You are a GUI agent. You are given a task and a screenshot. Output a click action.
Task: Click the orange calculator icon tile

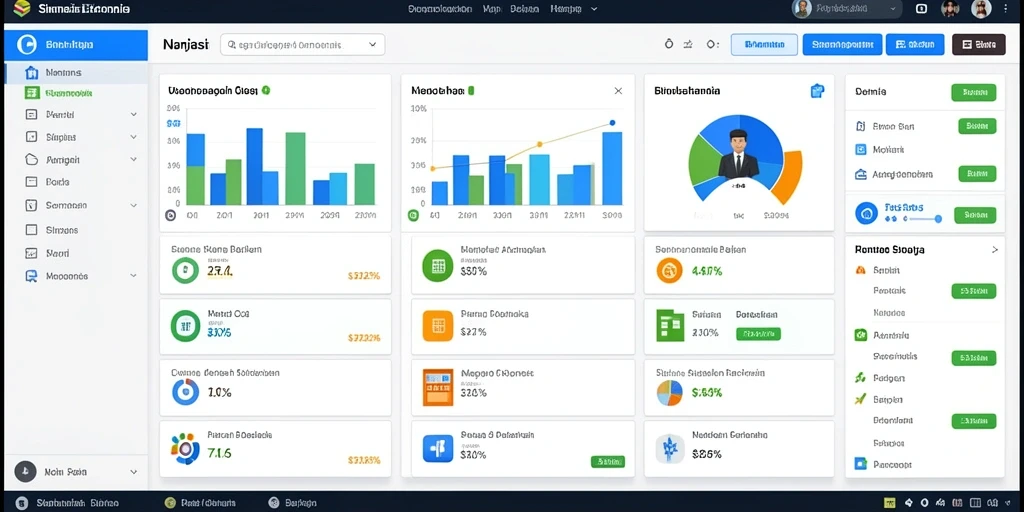438,387
